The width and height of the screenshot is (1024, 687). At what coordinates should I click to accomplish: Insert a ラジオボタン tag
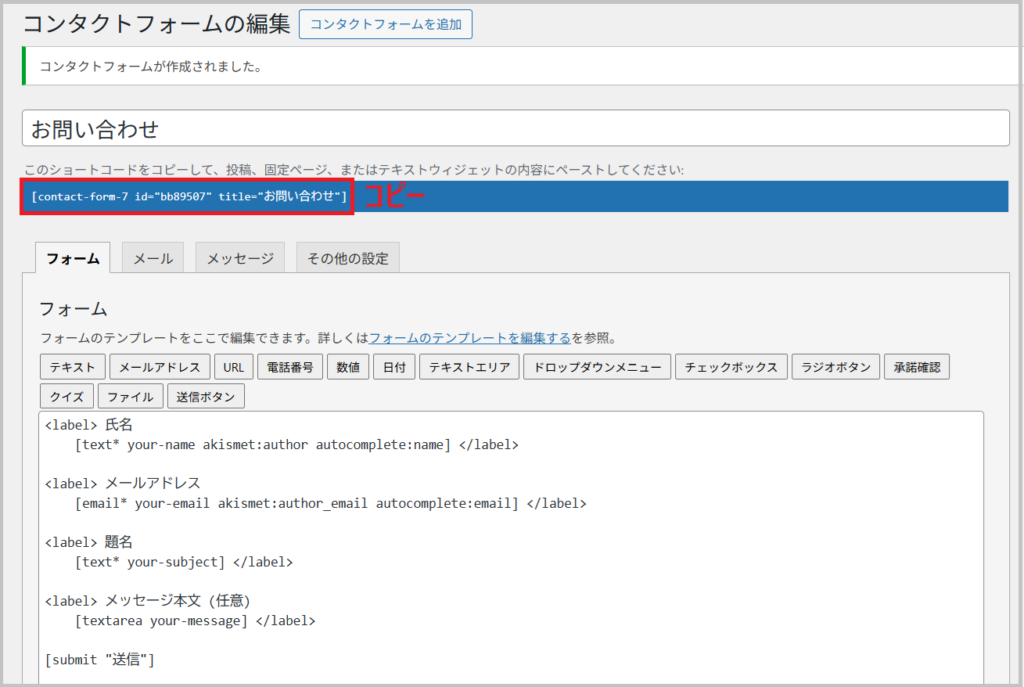(x=836, y=367)
